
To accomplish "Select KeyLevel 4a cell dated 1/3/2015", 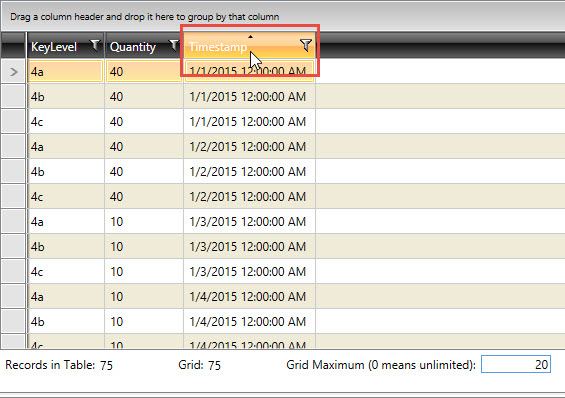I will [66, 222].
